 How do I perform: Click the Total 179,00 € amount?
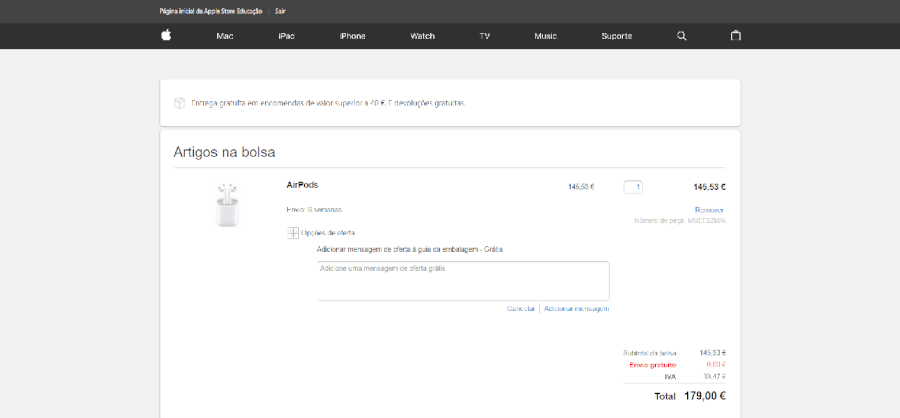point(705,396)
